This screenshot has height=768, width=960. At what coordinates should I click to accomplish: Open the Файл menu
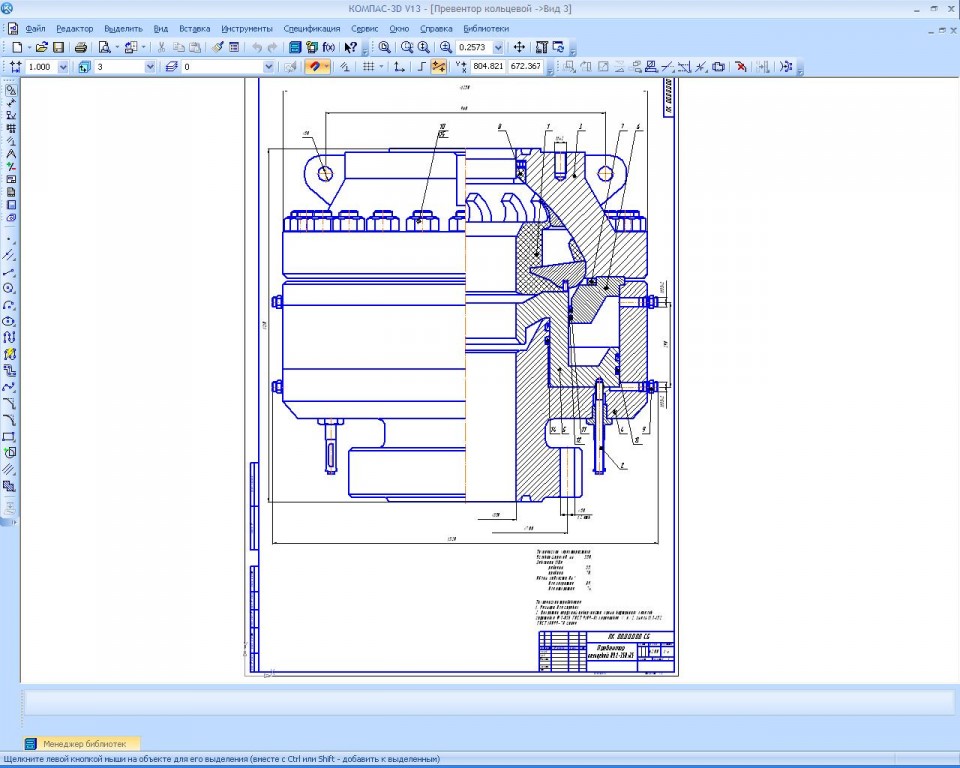[x=36, y=29]
